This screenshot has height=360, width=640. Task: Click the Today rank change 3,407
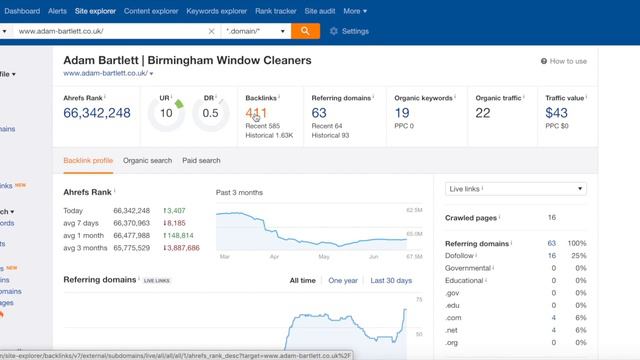click(174, 211)
